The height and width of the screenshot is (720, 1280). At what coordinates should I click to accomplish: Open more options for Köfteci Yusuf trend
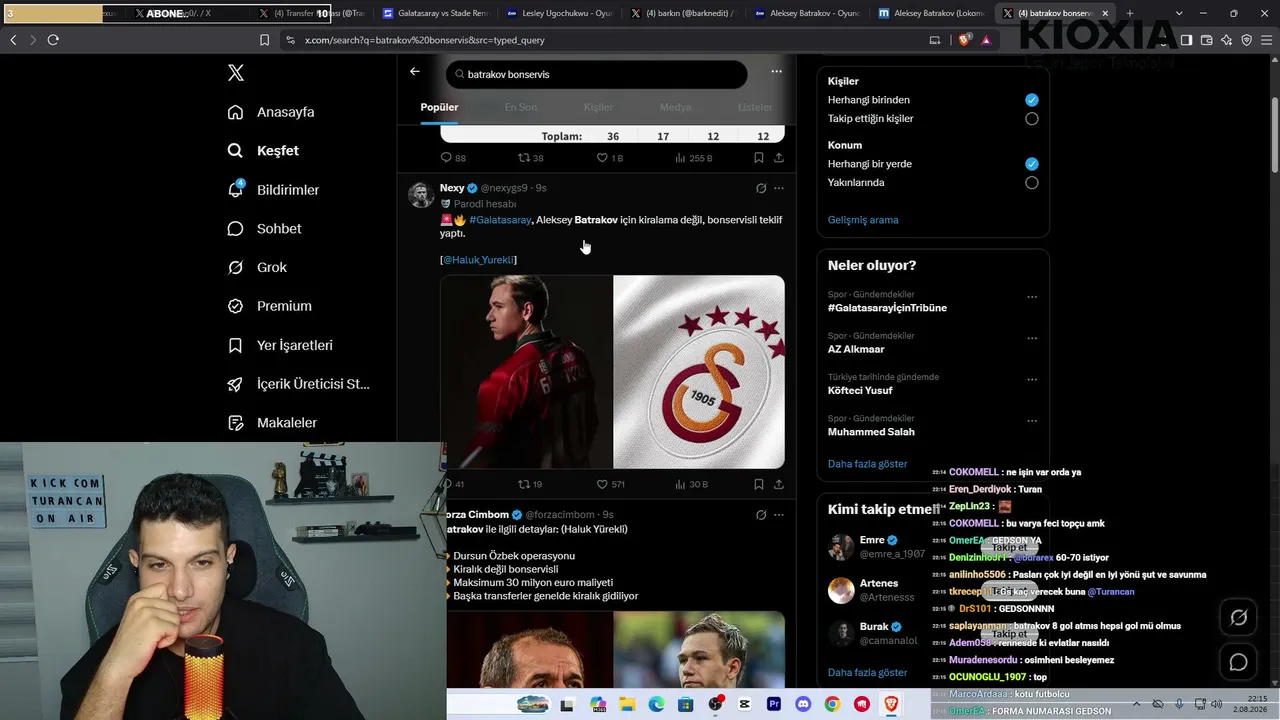[x=1032, y=379]
